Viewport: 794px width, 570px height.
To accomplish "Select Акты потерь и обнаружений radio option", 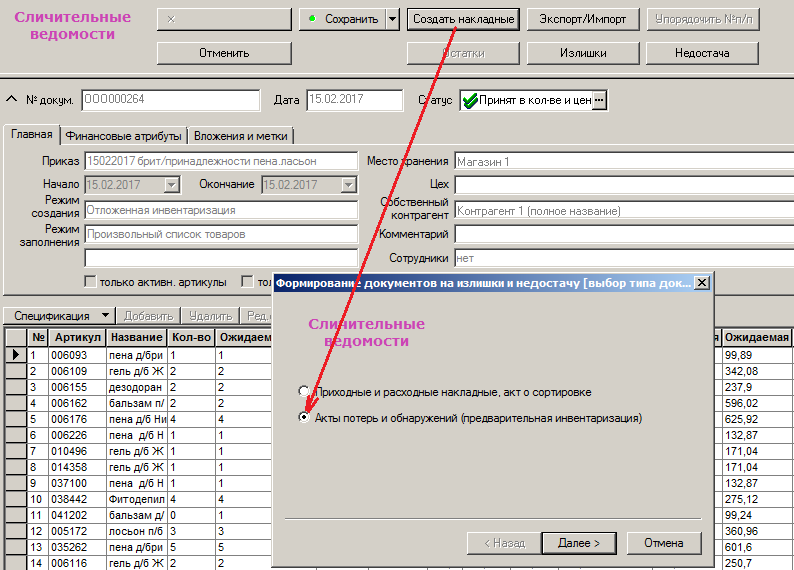I will [x=304, y=418].
